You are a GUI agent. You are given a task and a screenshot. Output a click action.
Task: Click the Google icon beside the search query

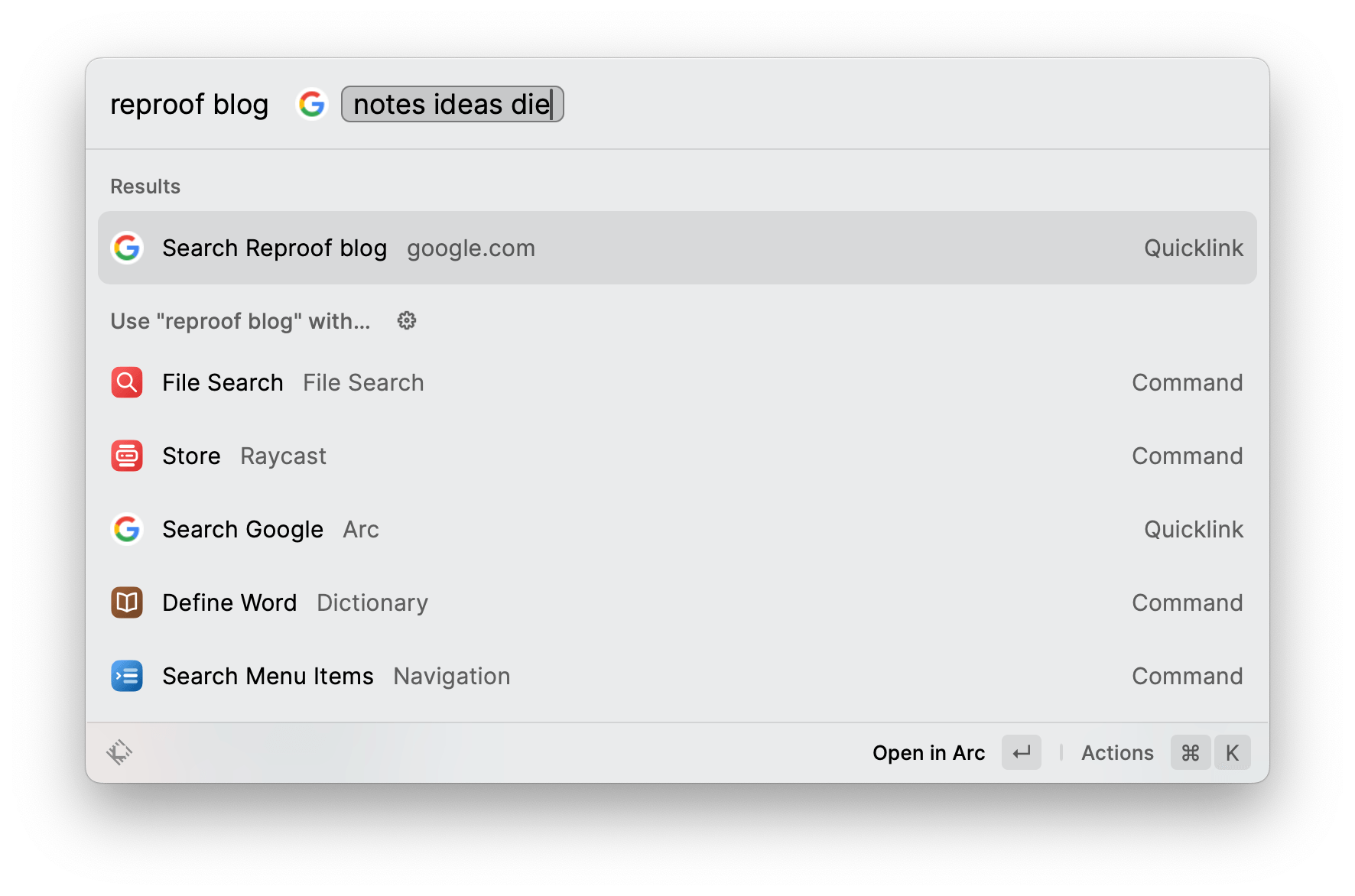click(312, 104)
